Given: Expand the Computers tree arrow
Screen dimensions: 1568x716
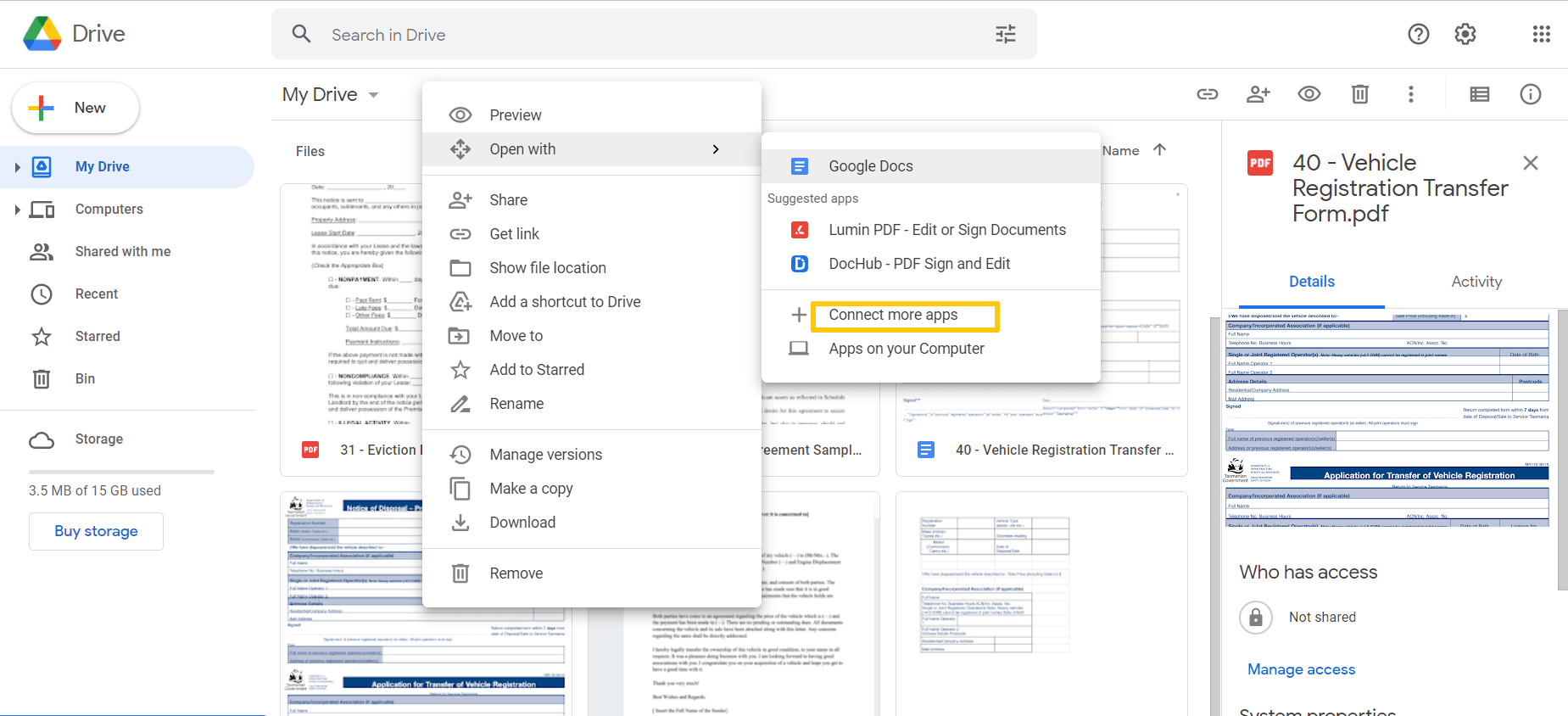Looking at the screenshot, I should [x=17, y=210].
